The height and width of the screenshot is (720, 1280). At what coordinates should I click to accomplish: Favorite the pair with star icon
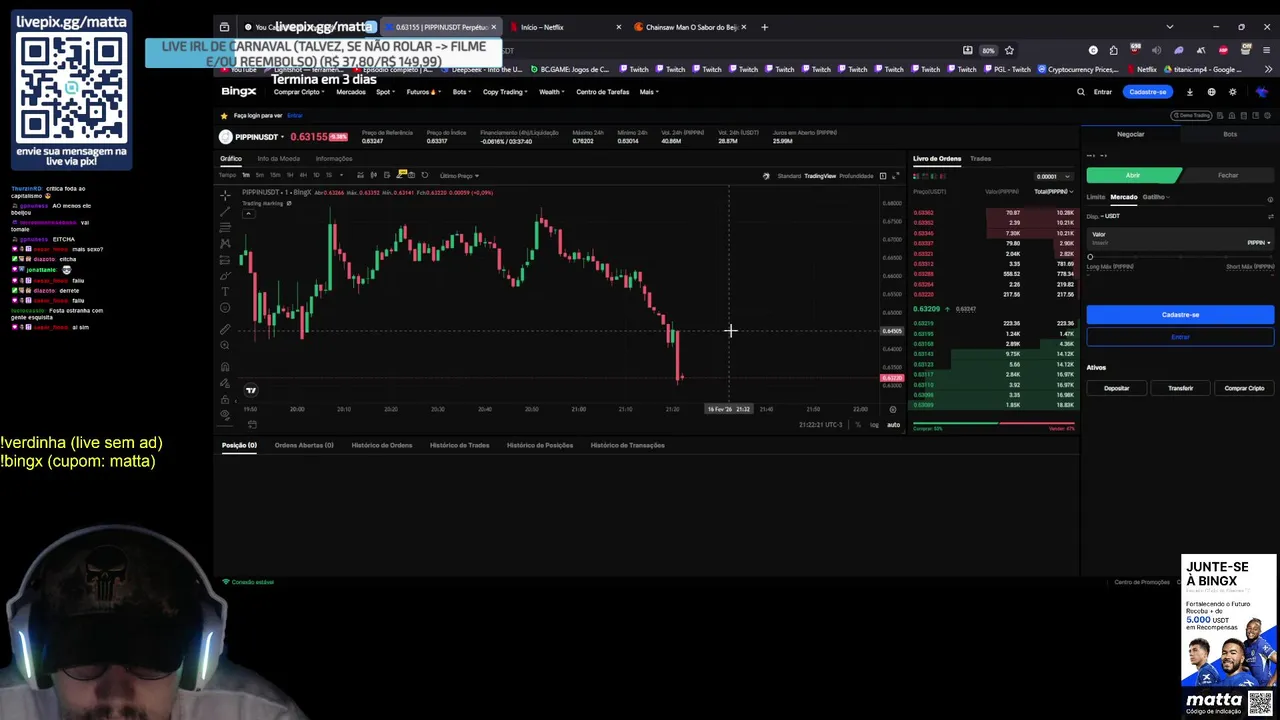(224, 115)
